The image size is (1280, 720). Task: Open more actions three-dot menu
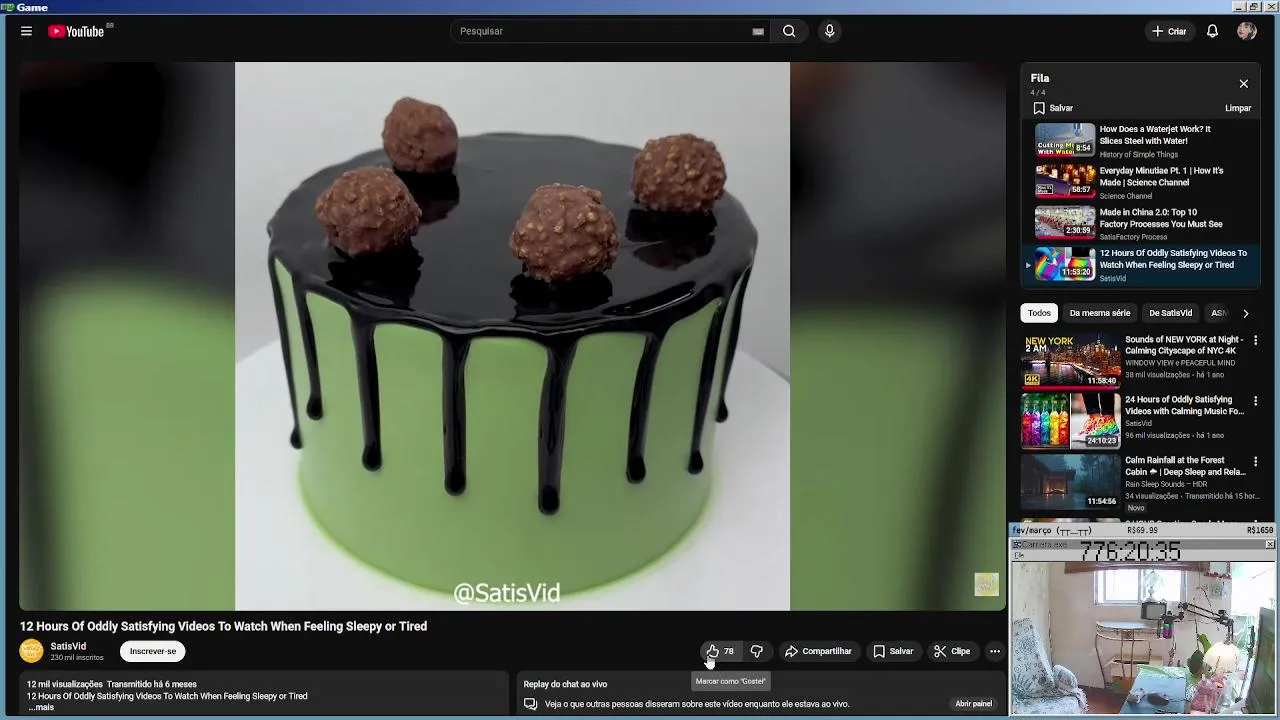click(994, 651)
